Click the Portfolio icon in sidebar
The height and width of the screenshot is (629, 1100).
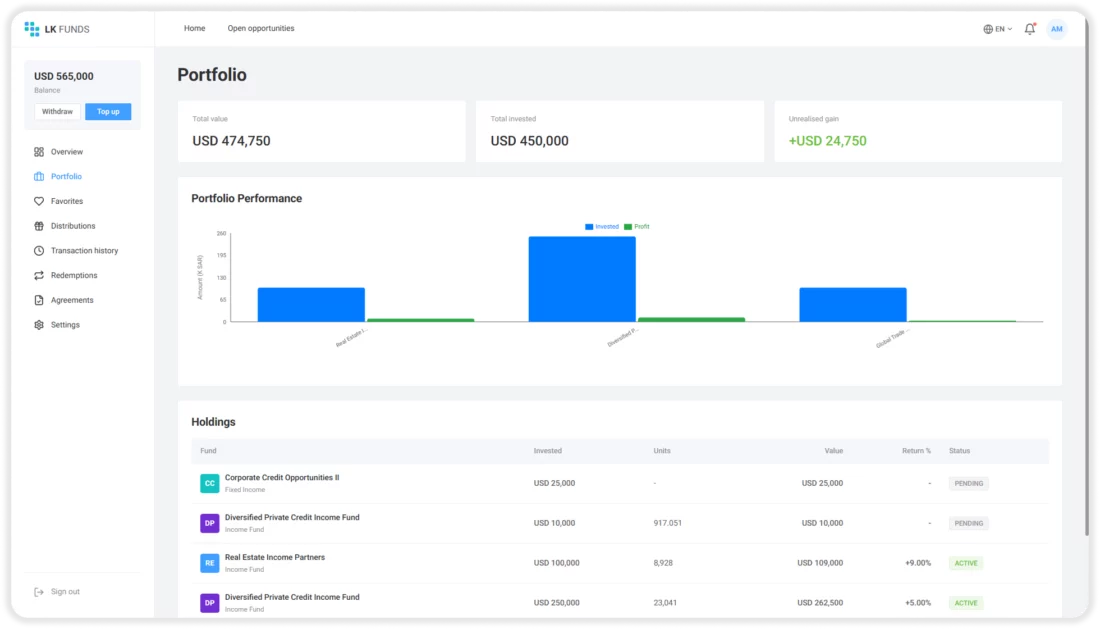pyautogui.click(x=39, y=177)
